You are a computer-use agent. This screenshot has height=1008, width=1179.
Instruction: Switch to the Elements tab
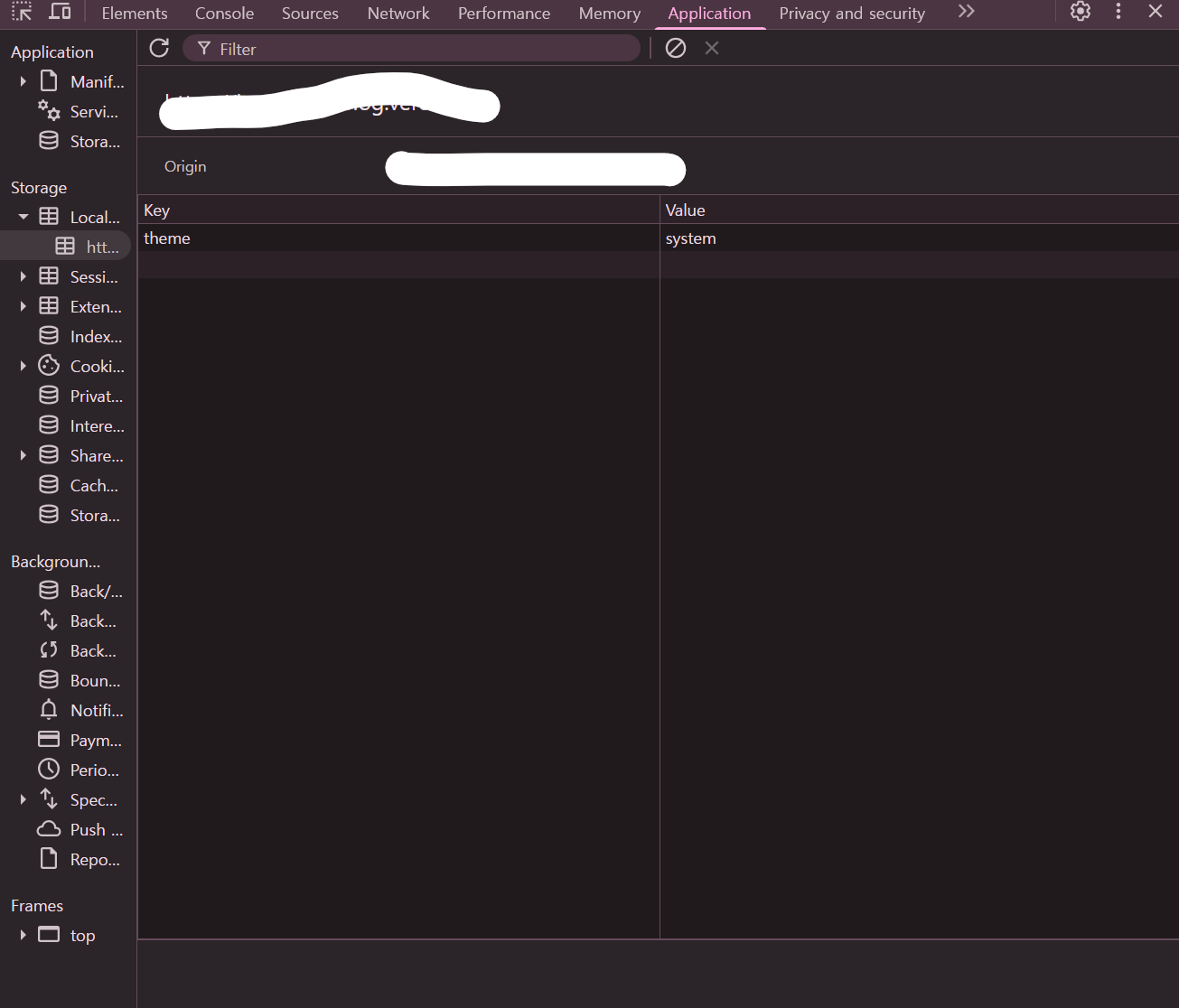pos(135,14)
